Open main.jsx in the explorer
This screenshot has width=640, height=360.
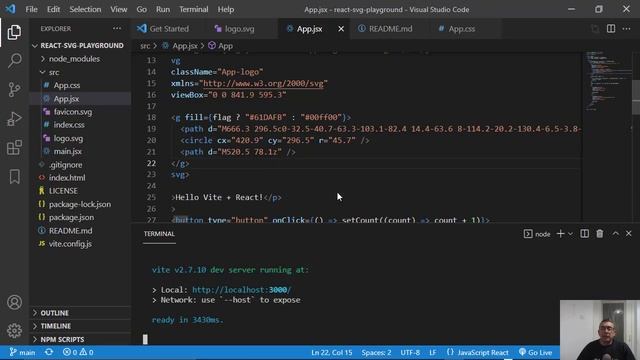pos(67,151)
